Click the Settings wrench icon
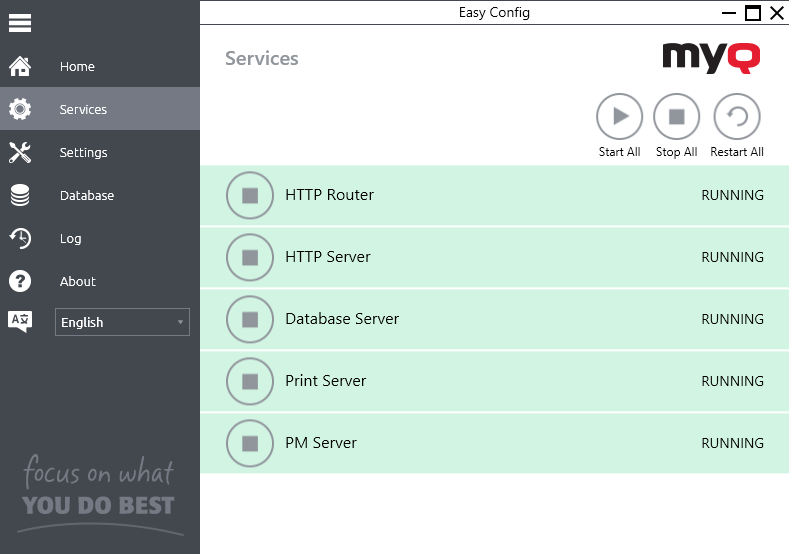 pyautogui.click(x=20, y=153)
